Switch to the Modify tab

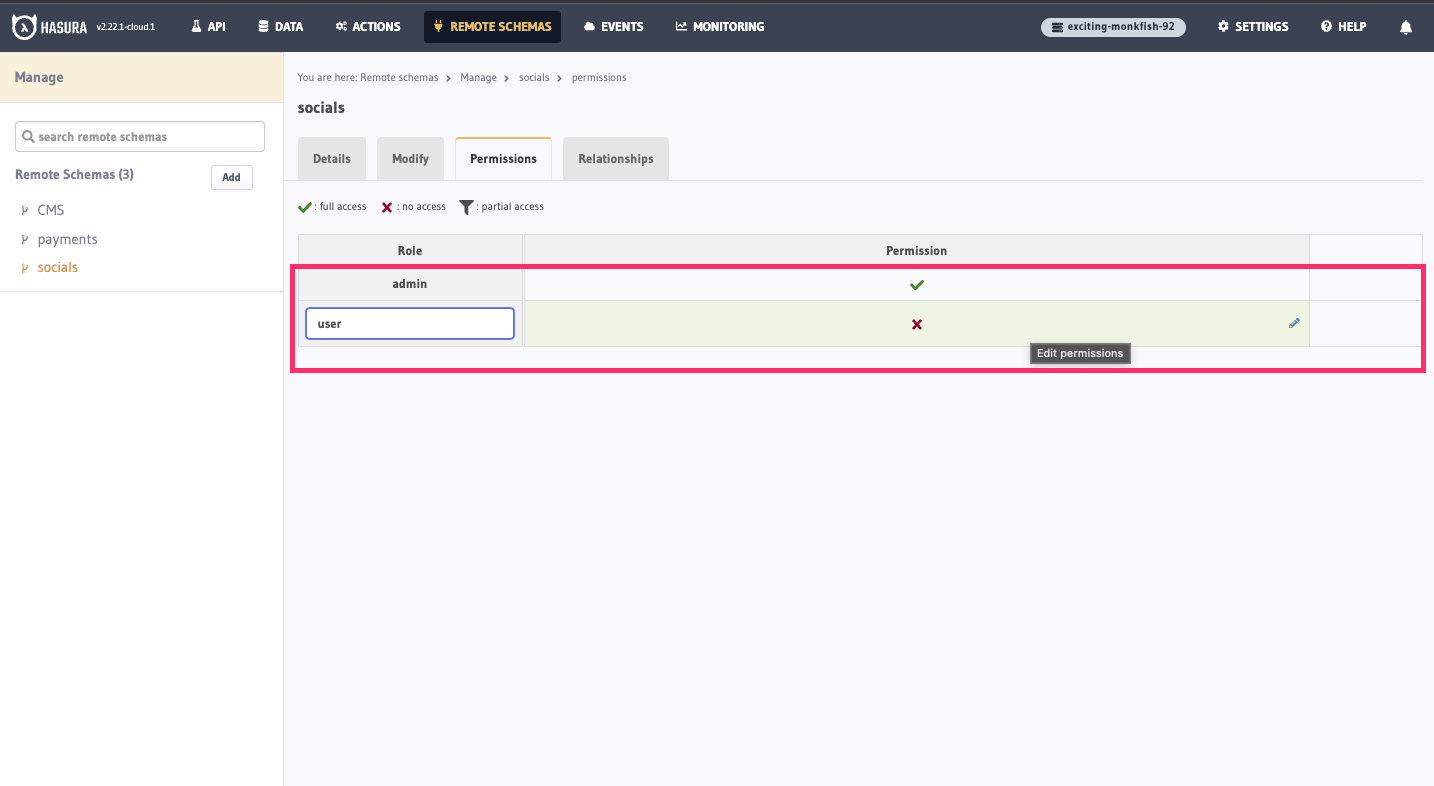pos(410,158)
